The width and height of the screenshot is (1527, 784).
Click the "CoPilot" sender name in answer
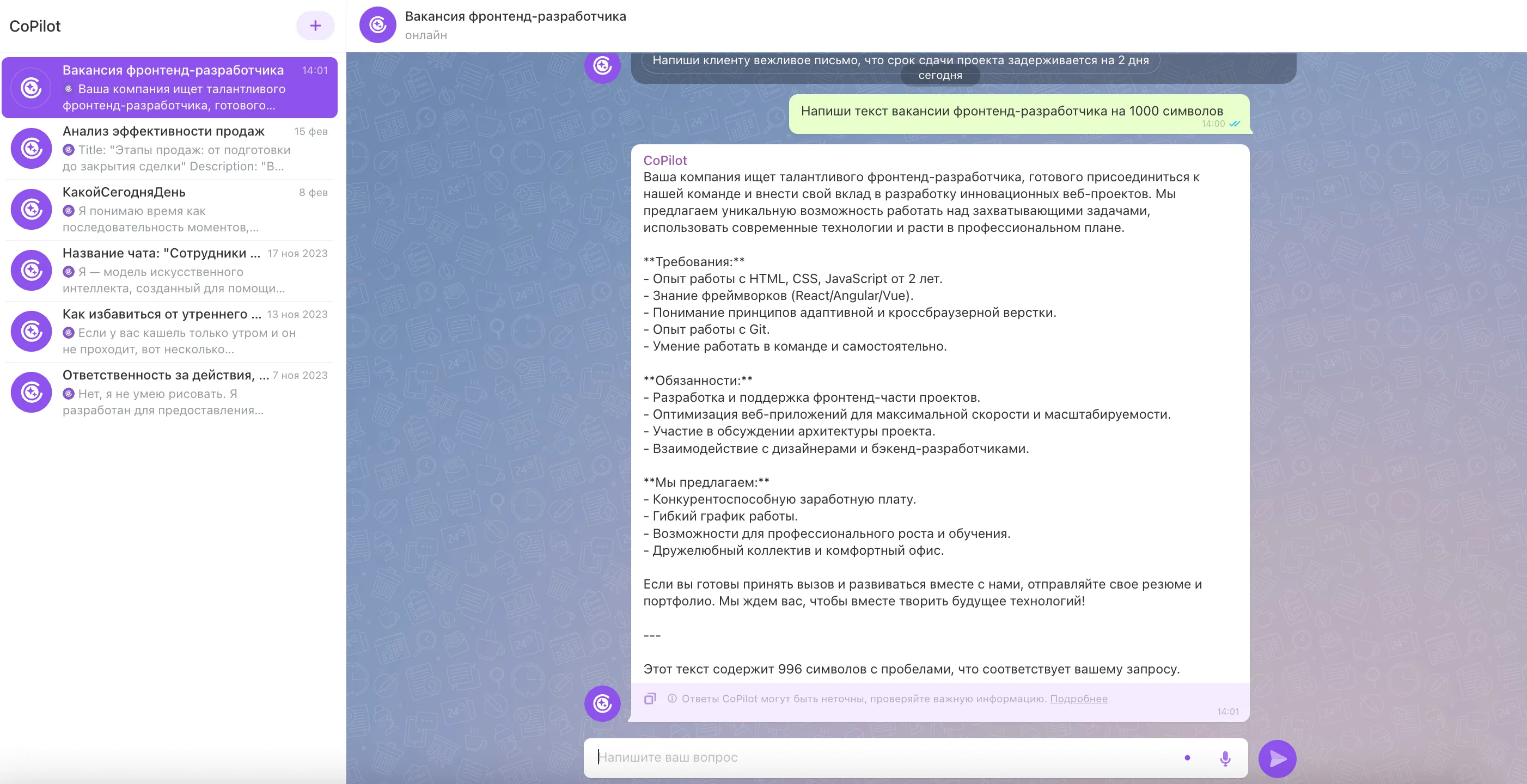coord(664,160)
